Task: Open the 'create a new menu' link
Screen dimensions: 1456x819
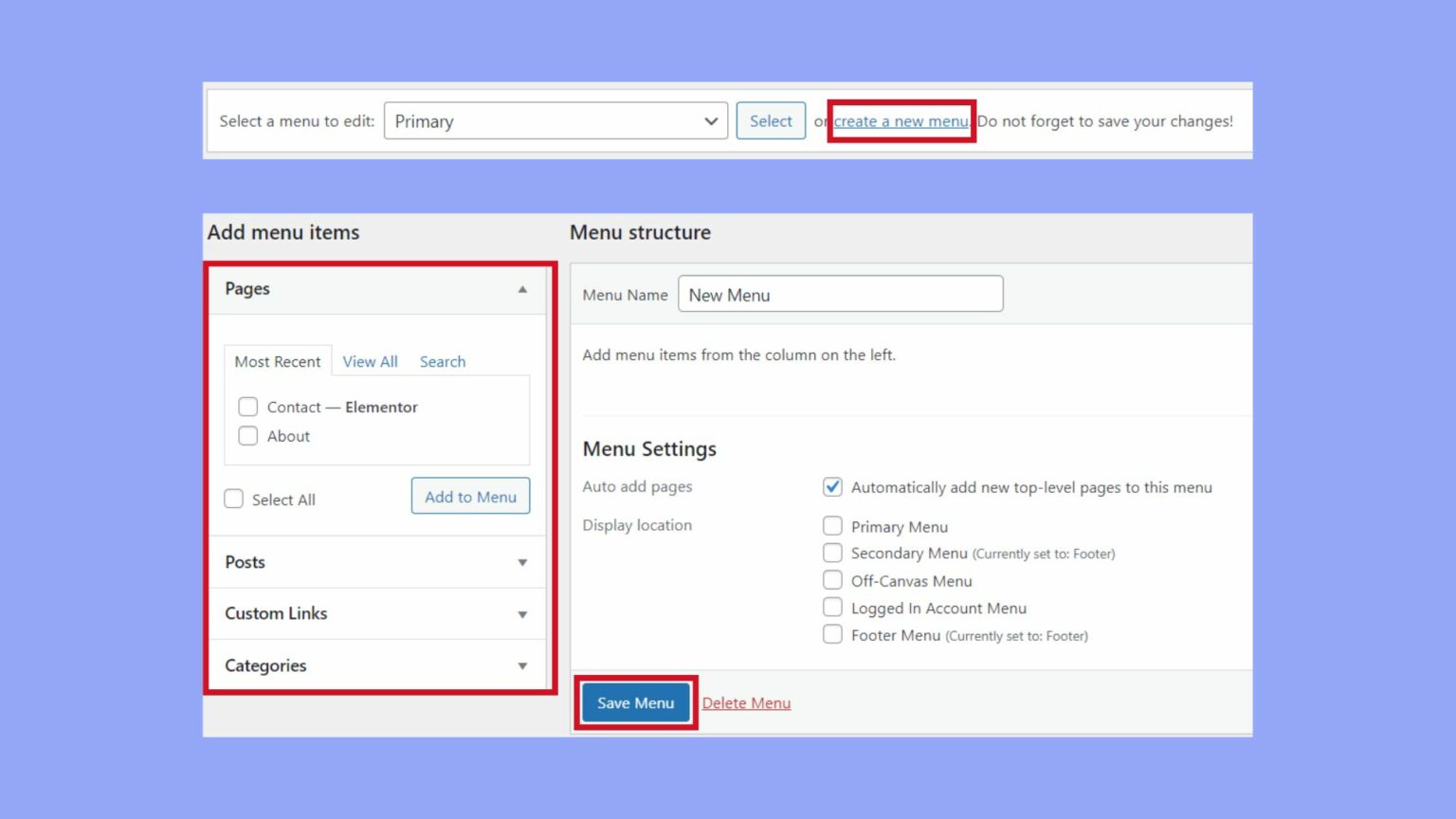Action: pos(900,120)
